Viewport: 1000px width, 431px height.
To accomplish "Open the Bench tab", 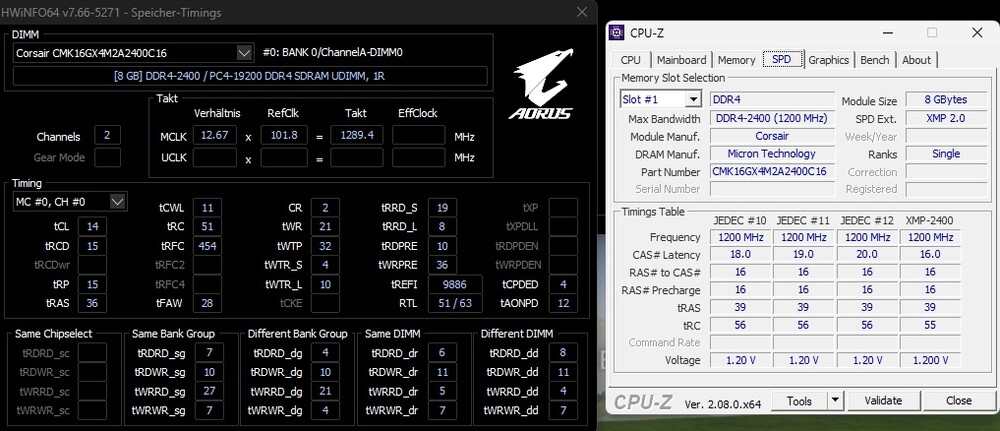I will tap(874, 60).
